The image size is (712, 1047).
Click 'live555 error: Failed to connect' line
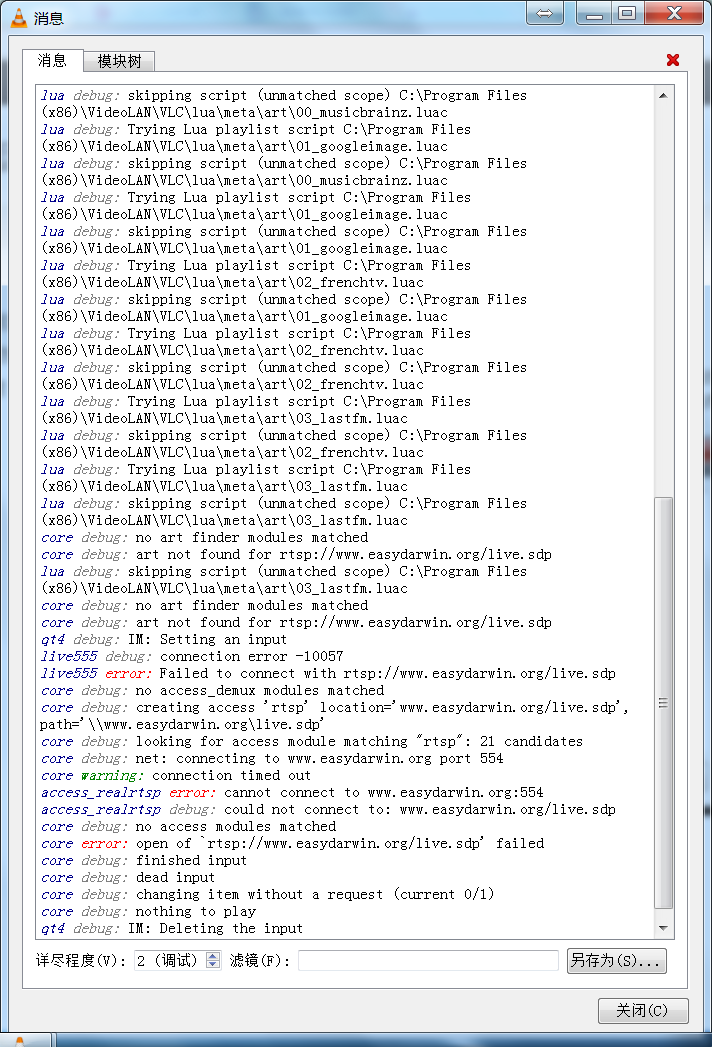pos(328,674)
